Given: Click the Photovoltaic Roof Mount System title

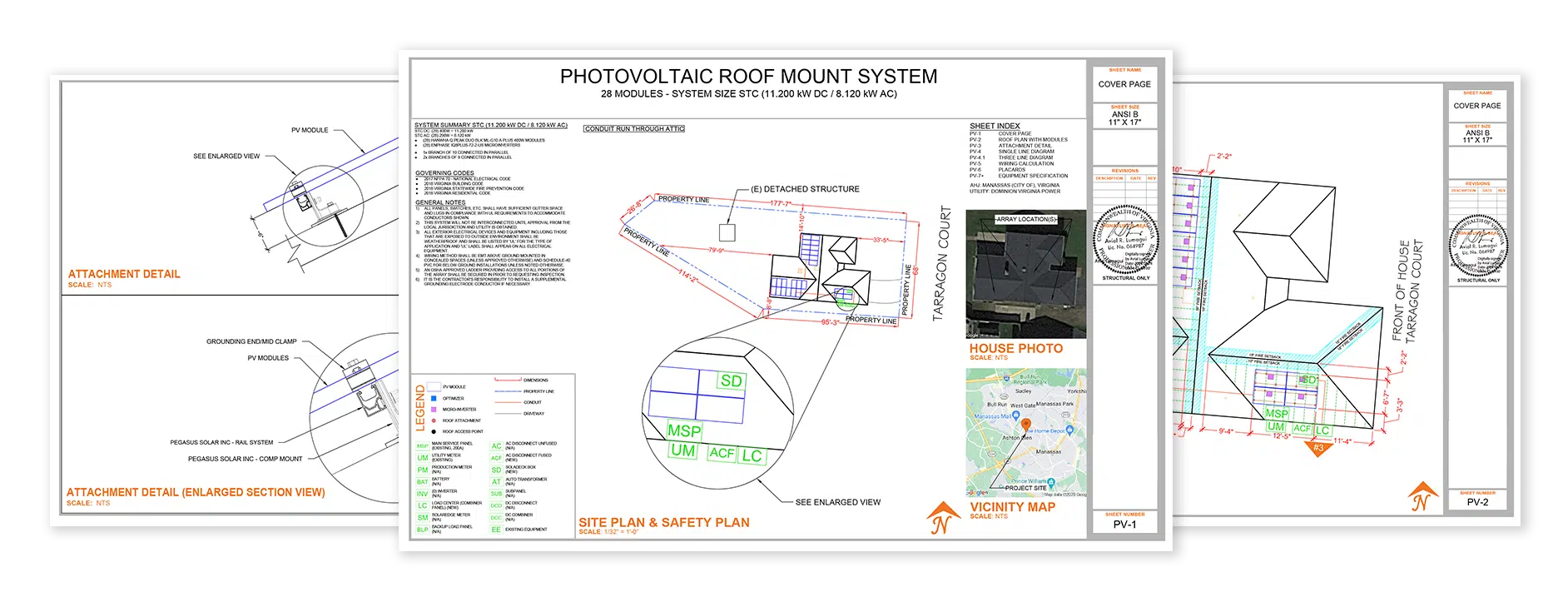Looking at the screenshot, I should pyautogui.click(x=748, y=77).
